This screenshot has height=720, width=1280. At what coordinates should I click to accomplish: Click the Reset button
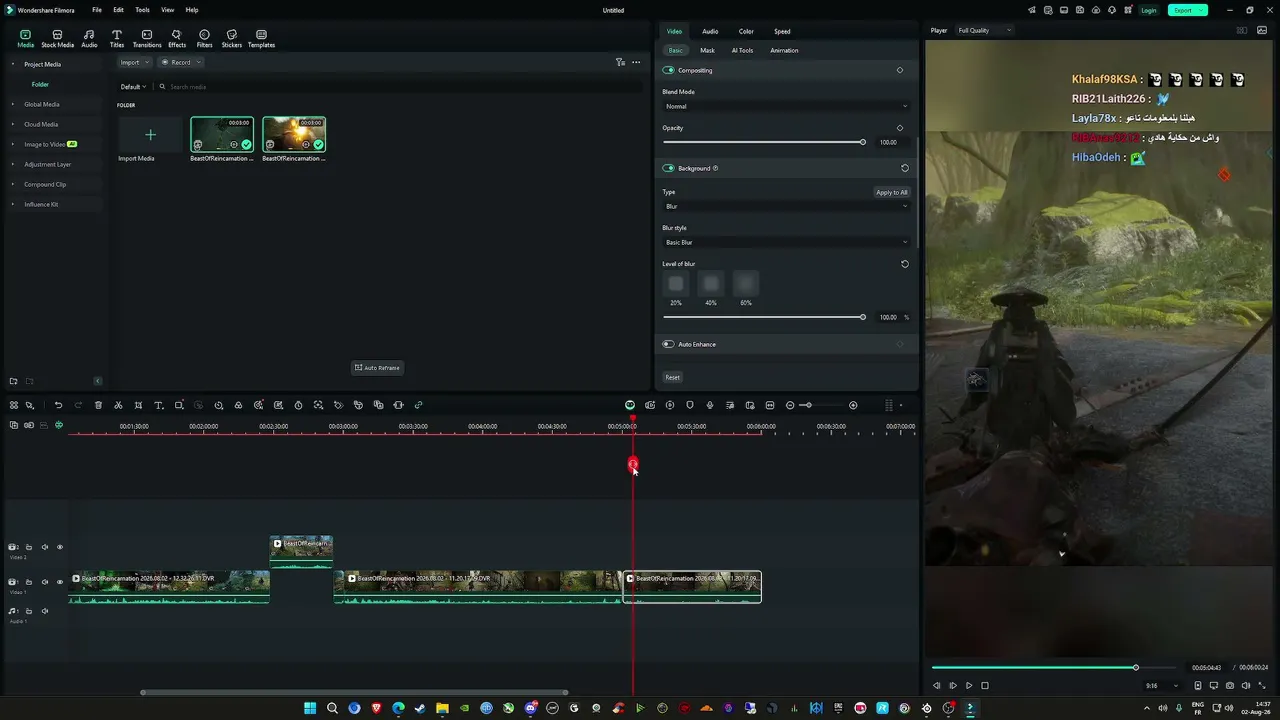point(673,377)
